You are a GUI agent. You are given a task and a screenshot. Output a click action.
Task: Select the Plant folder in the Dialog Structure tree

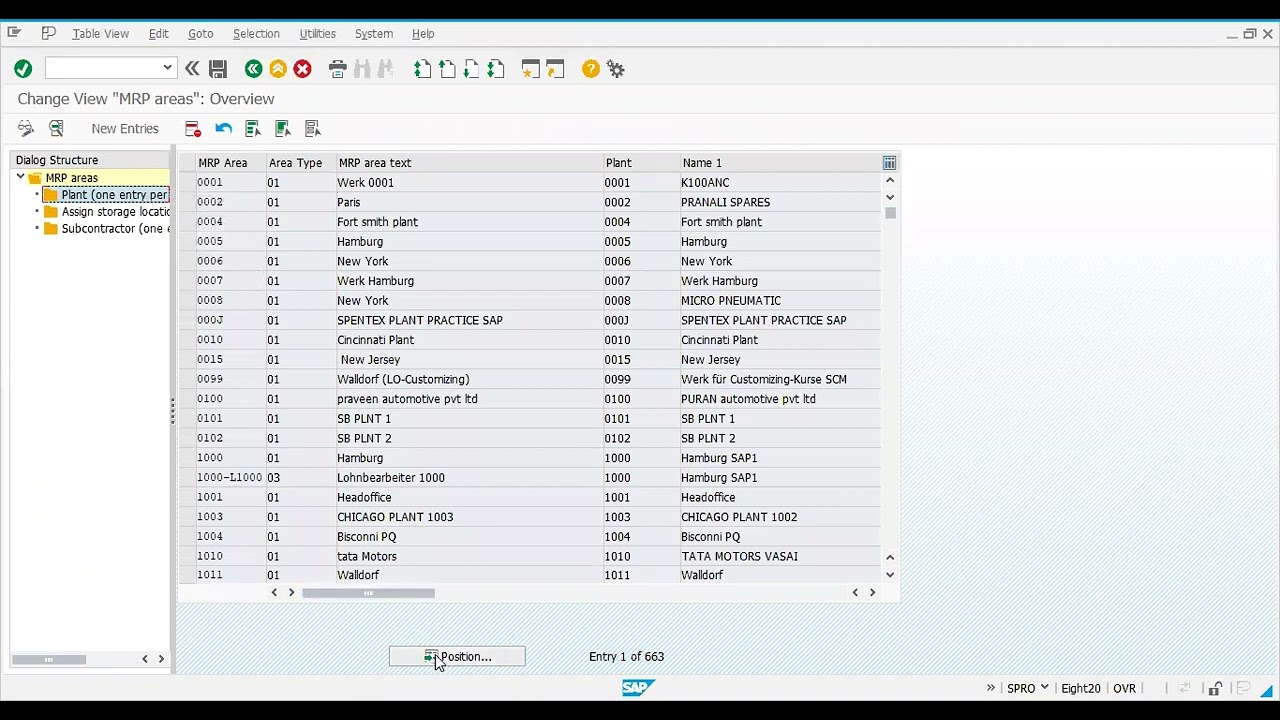pyautogui.click(x=106, y=195)
